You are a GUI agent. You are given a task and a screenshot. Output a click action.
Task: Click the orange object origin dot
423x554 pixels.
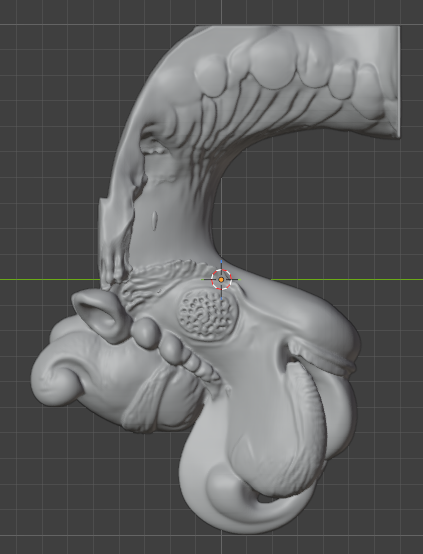coord(221,279)
